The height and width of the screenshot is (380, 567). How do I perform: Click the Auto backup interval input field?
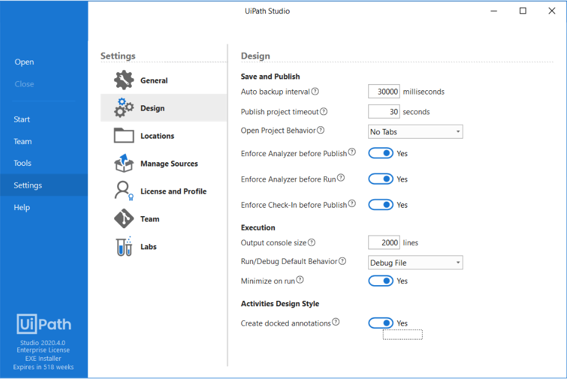384,91
